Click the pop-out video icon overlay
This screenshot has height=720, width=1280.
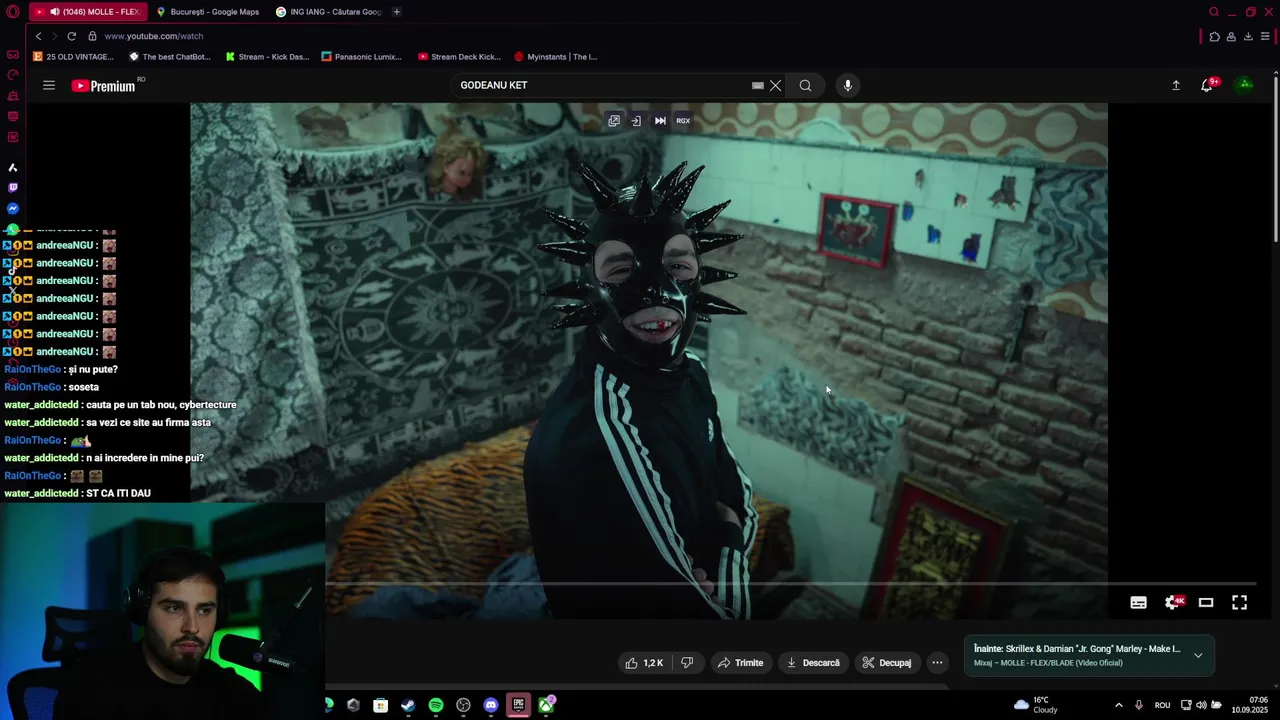(614, 120)
